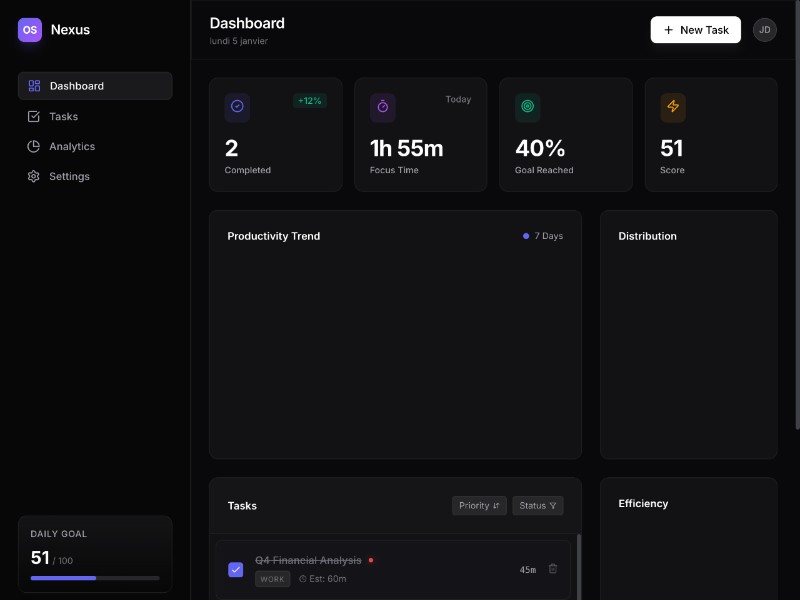Click the WORK tag on the task
The width and height of the screenshot is (800, 600).
click(272, 579)
